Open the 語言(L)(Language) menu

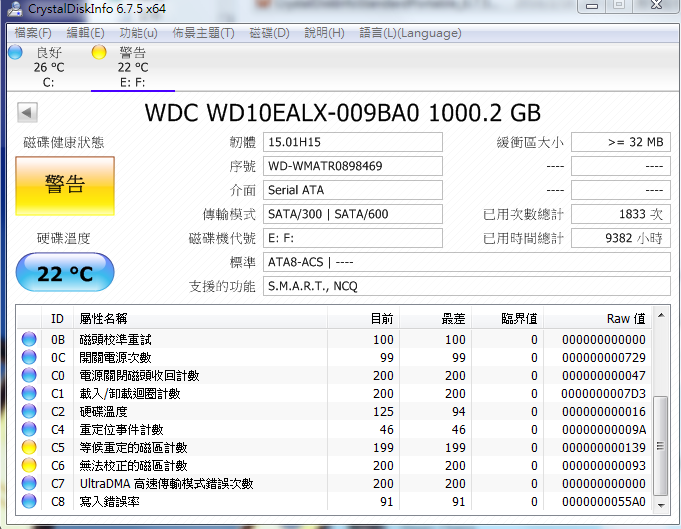(410, 33)
